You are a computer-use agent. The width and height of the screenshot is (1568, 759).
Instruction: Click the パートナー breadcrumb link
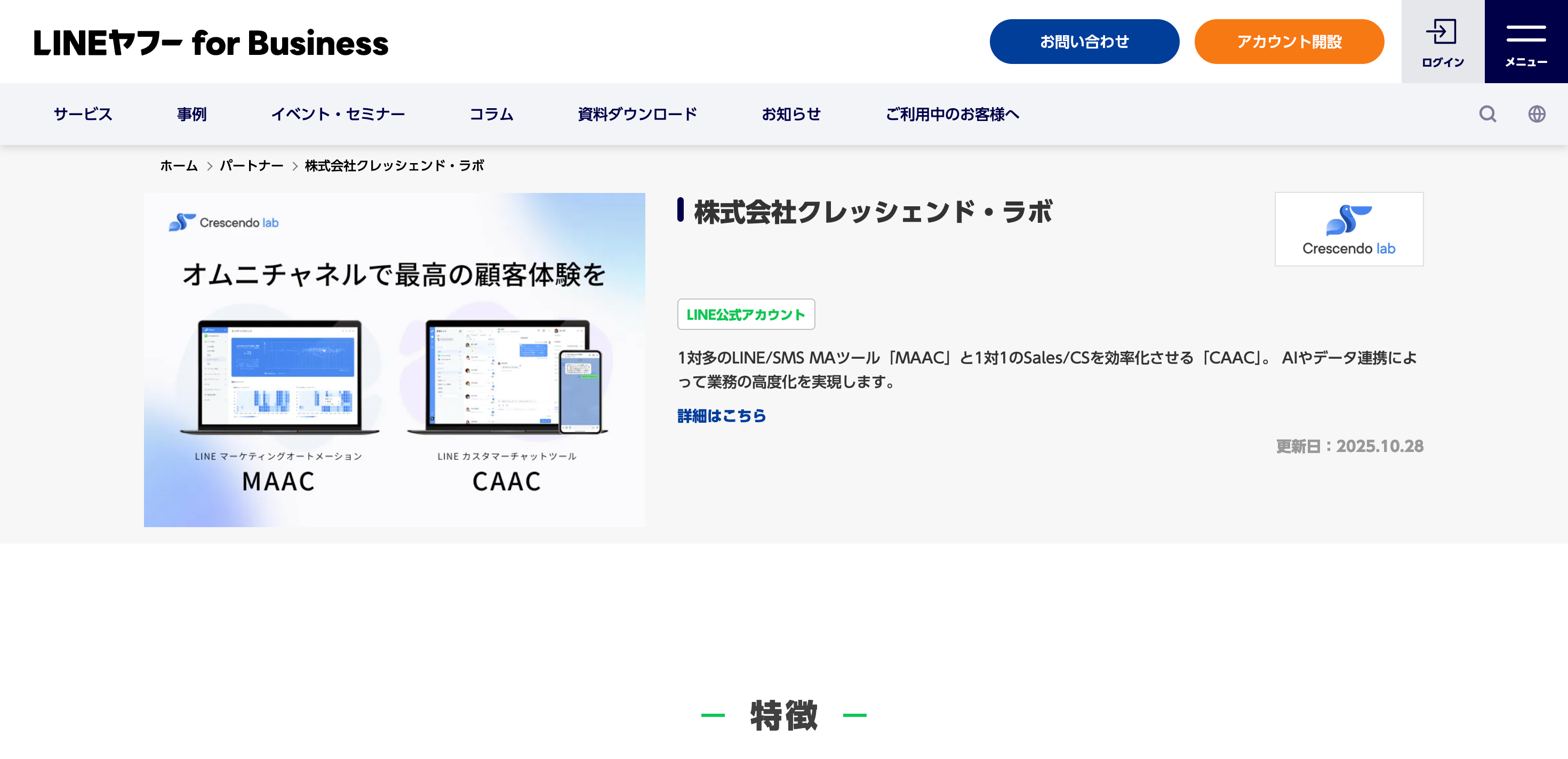pos(251,166)
